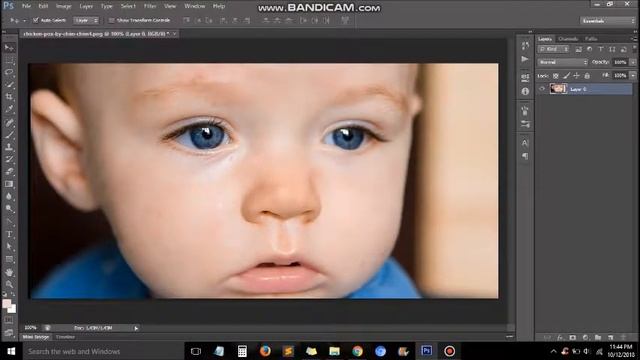Toggle lock position icon
Screen dimensions: 640x360
pos(576,76)
